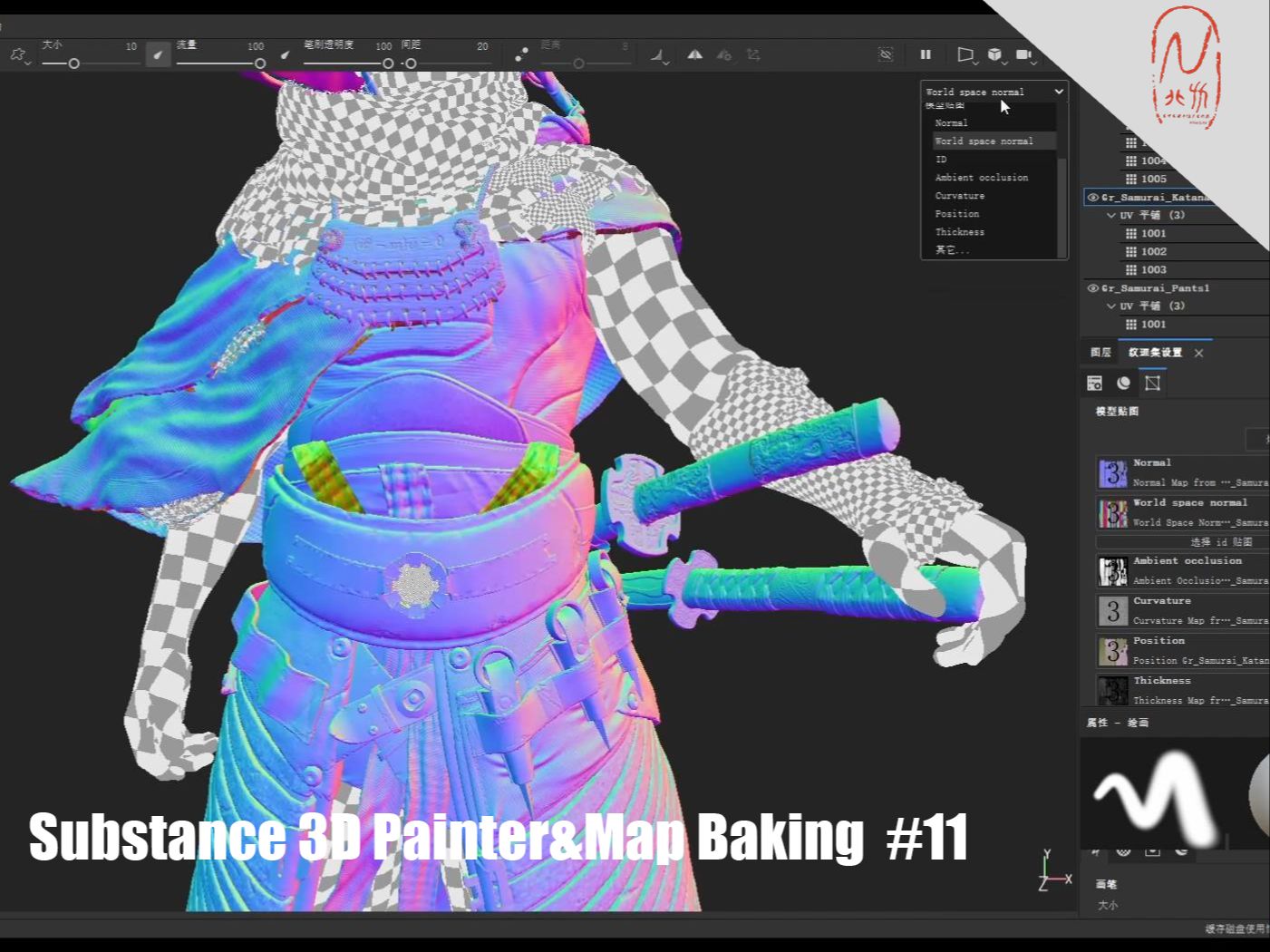Close the 纹理集设置 tab
This screenshot has width=1270, height=952.
tap(1198, 353)
